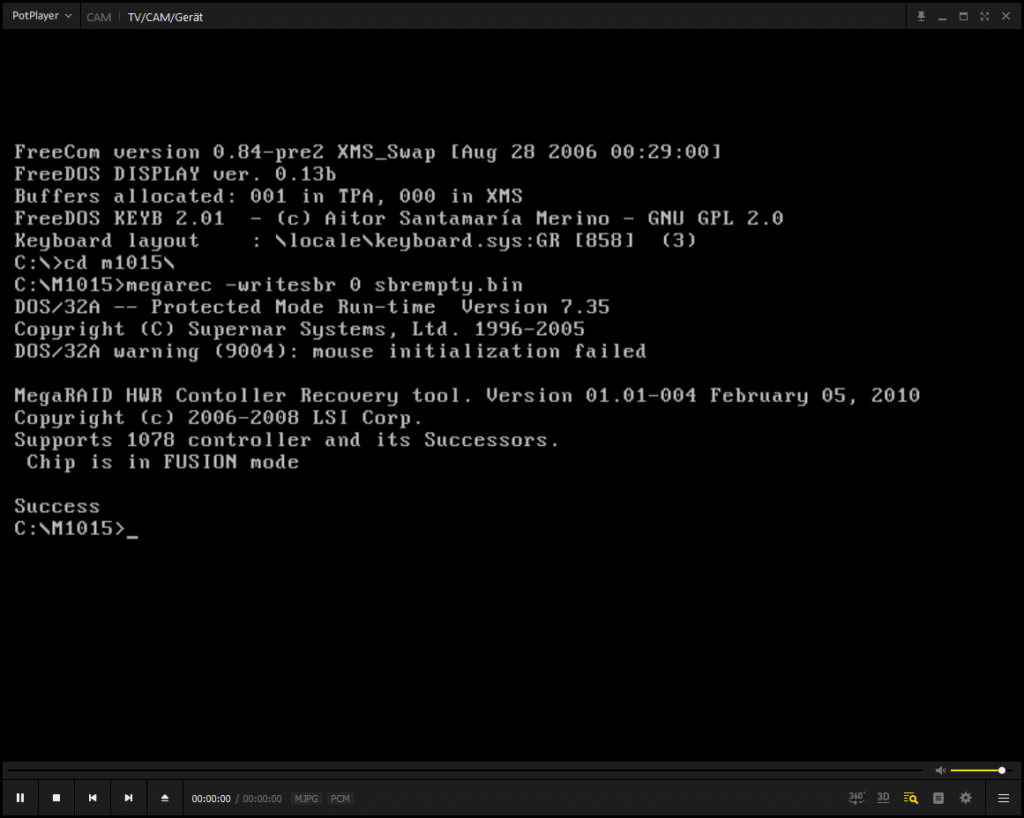Pause playback with the pause button
The height and width of the screenshot is (818, 1024).
click(x=20, y=798)
